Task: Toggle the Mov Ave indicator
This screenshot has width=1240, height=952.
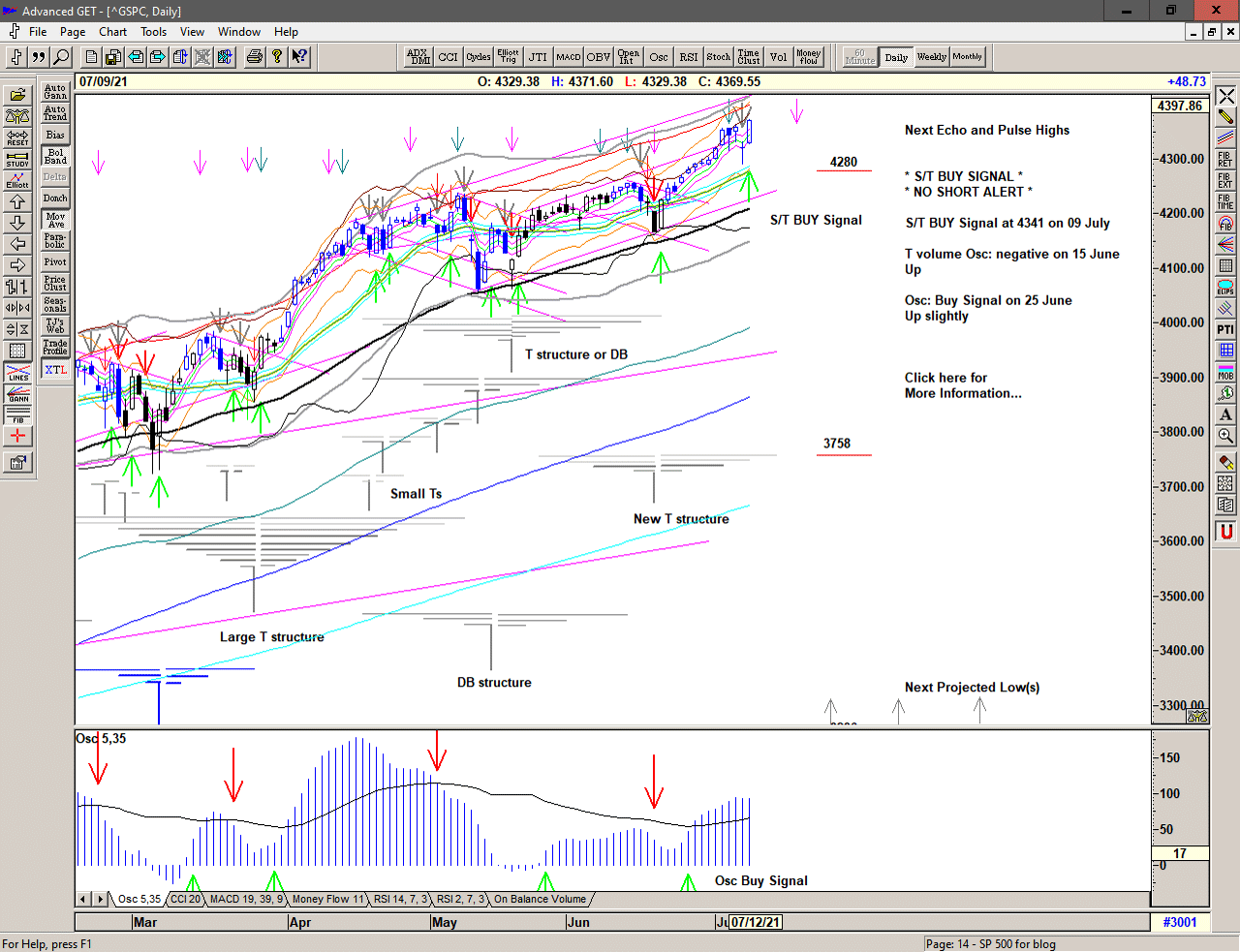Action: [55, 220]
